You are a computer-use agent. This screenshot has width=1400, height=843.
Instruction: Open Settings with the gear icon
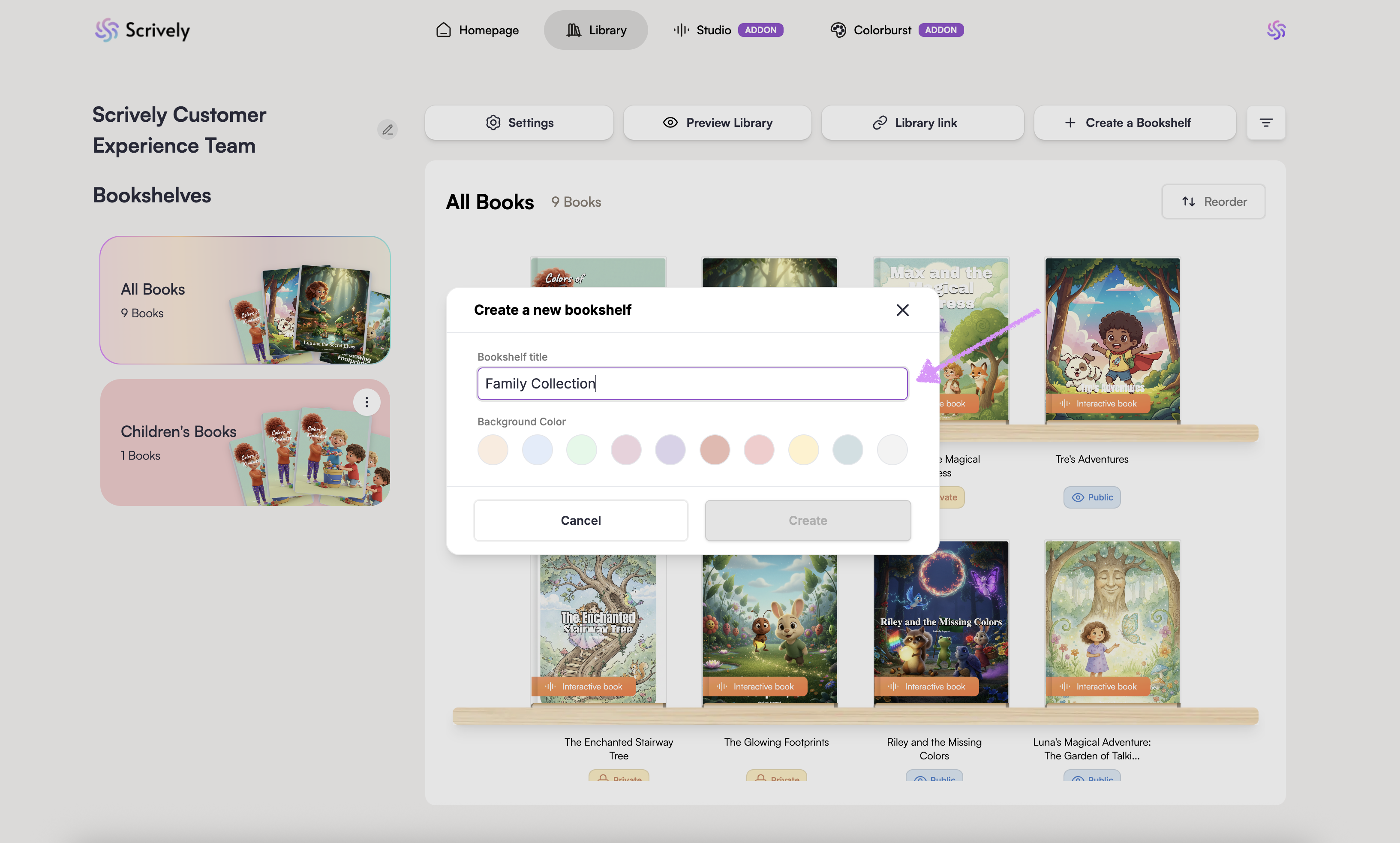519,123
